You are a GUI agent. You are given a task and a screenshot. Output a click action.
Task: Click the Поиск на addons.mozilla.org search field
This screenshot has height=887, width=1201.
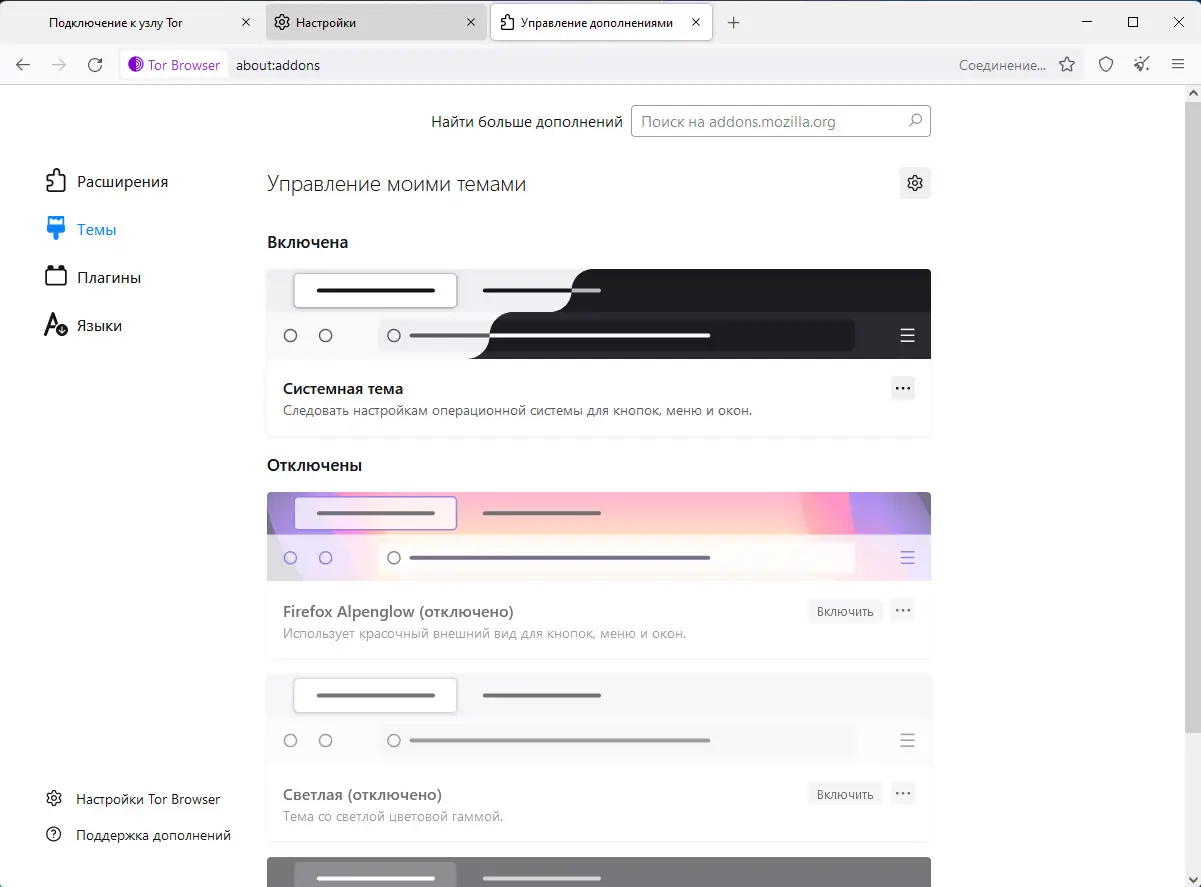[x=781, y=122]
